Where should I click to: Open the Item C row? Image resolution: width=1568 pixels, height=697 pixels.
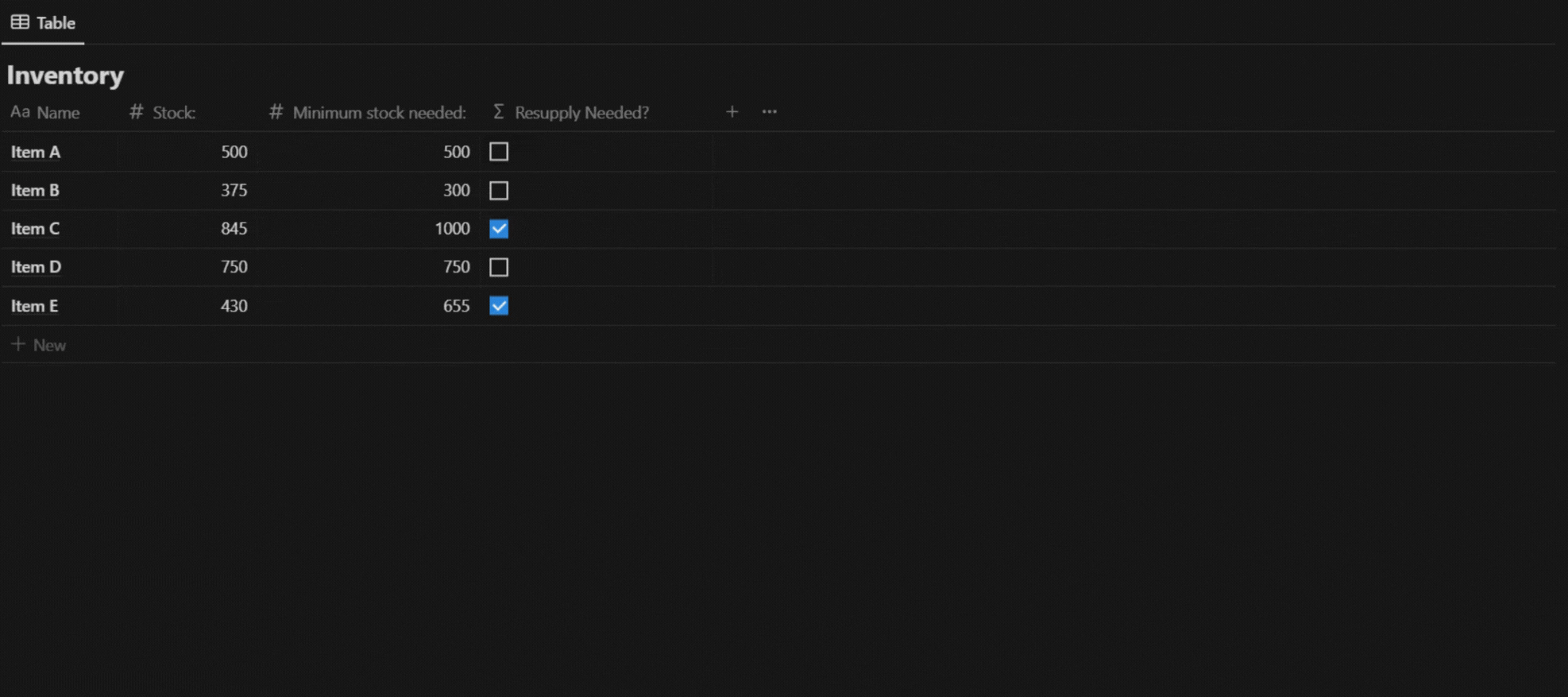[x=36, y=229]
